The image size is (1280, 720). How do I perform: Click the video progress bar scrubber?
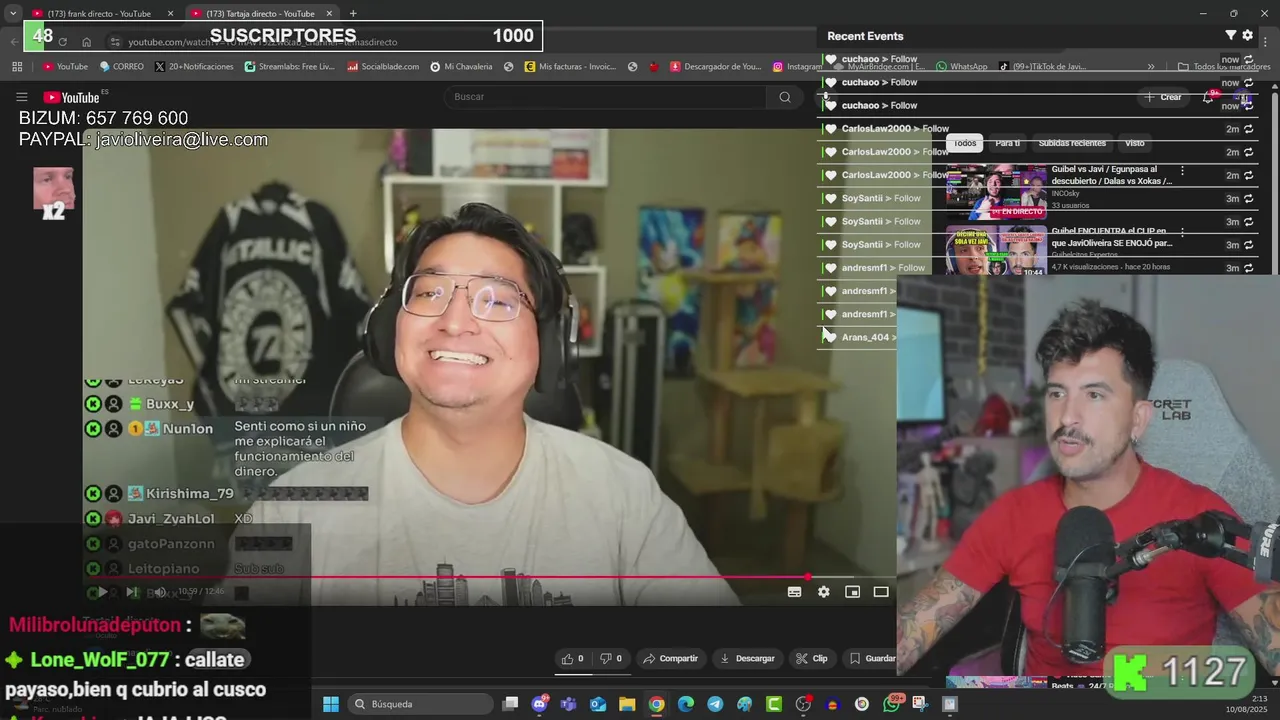point(808,577)
